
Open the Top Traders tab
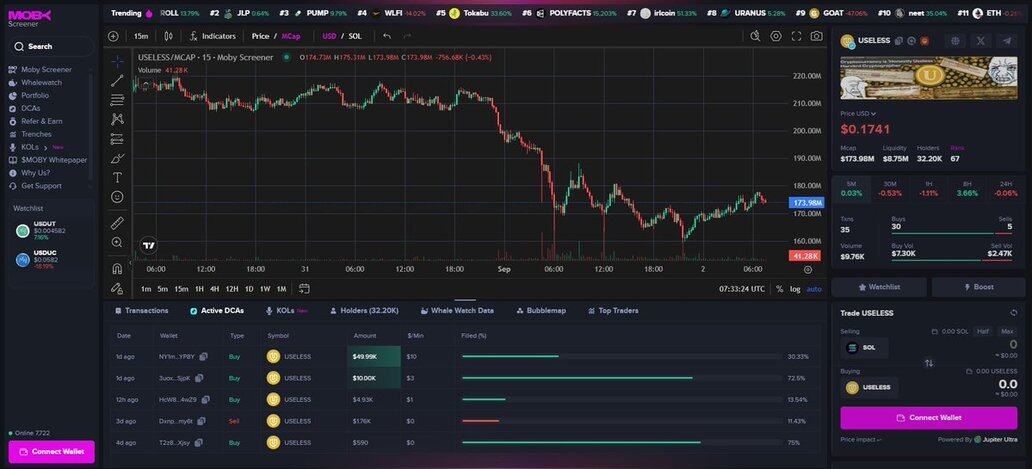[613, 310]
